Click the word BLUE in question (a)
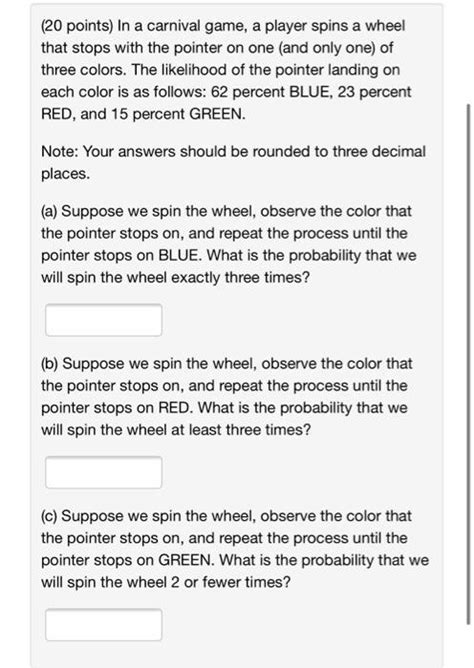This screenshot has height=668, width=474. pyautogui.click(x=178, y=256)
